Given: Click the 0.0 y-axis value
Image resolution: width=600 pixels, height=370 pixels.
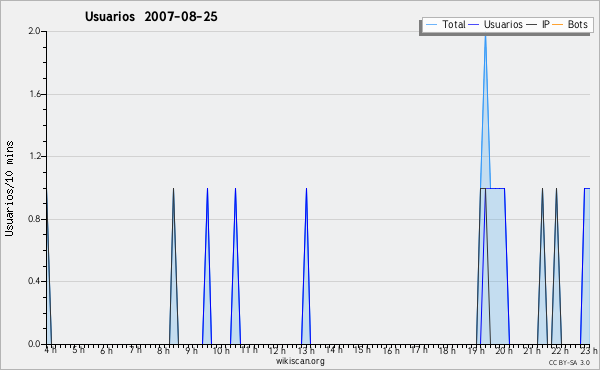Looking at the screenshot, I should 34,344.
